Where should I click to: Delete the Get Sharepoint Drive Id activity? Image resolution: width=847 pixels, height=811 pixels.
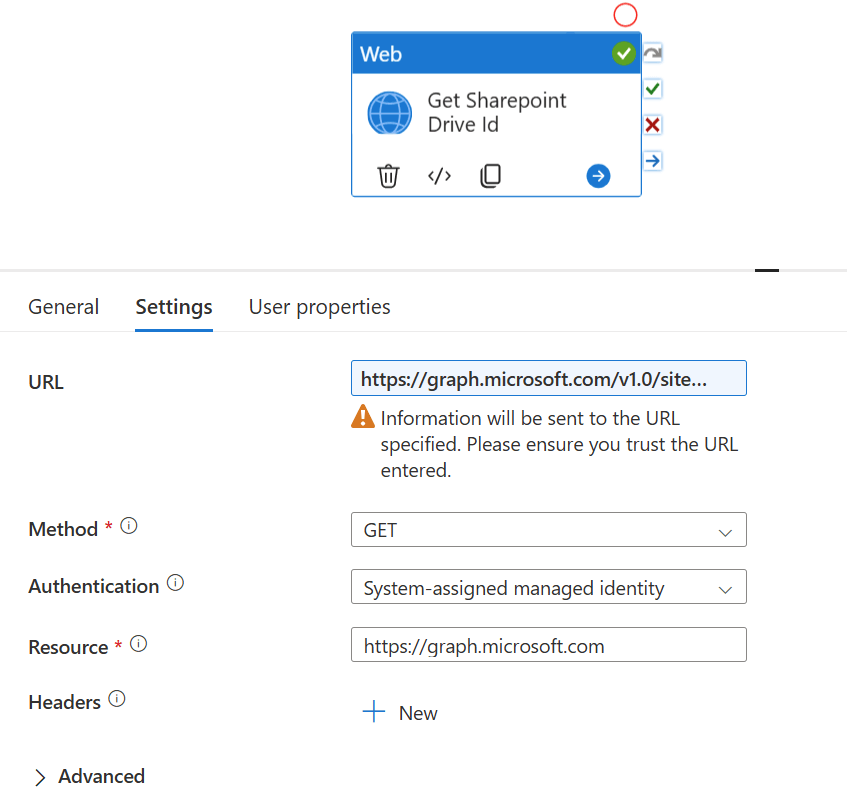point(388,176)
